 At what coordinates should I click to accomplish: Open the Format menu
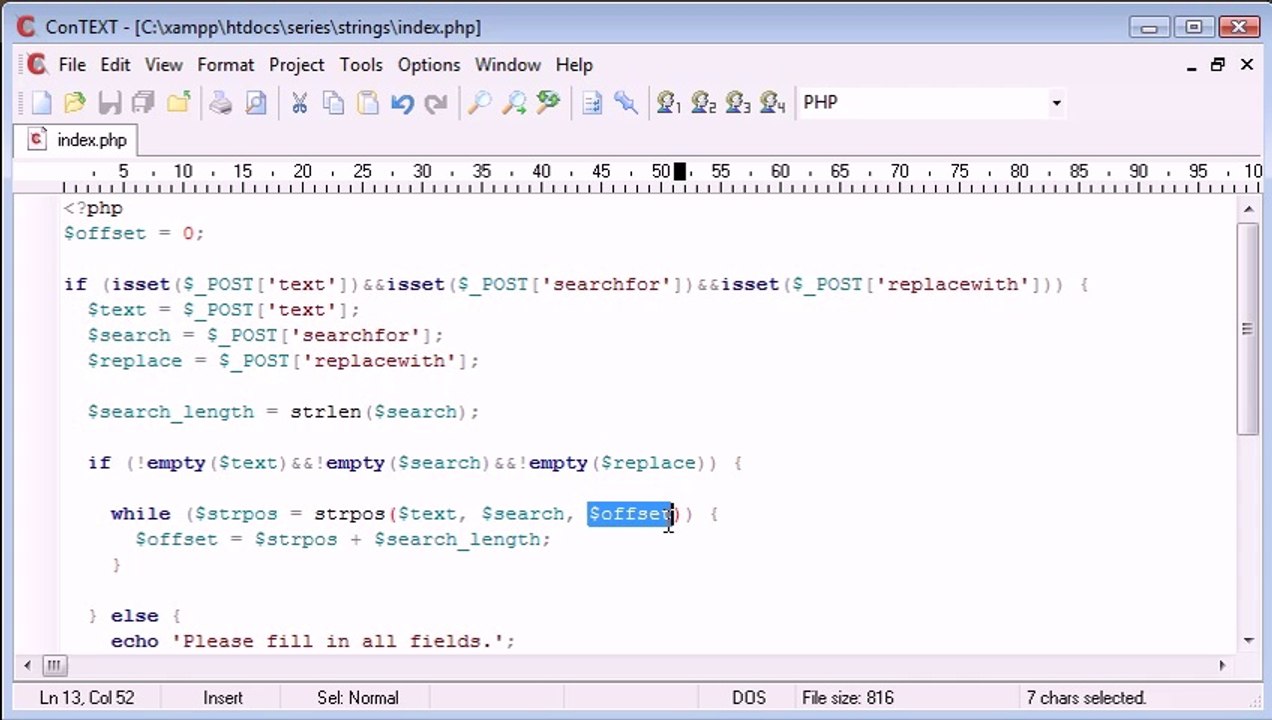(x=226, y=64)
